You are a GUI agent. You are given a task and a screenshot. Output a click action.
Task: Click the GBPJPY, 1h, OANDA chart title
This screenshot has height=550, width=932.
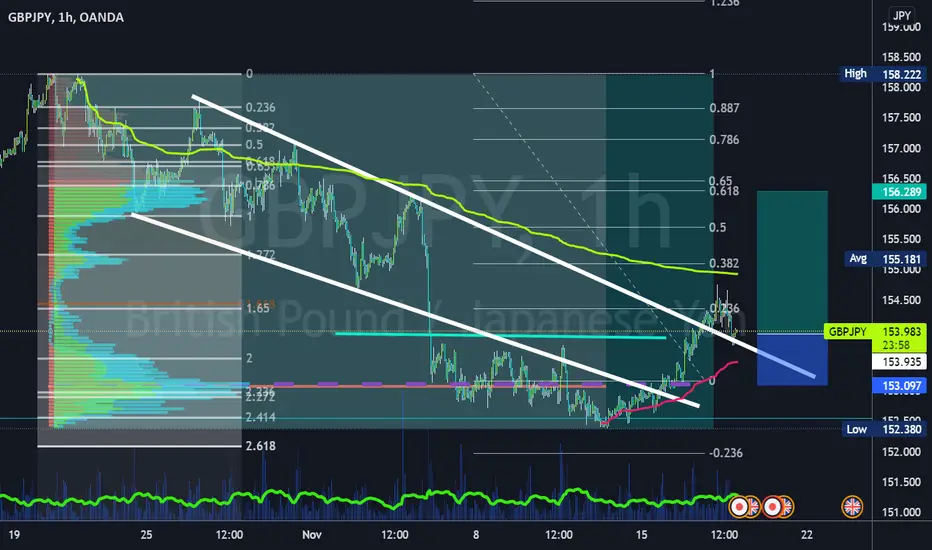pyautogui.click(x=66, y=17)
